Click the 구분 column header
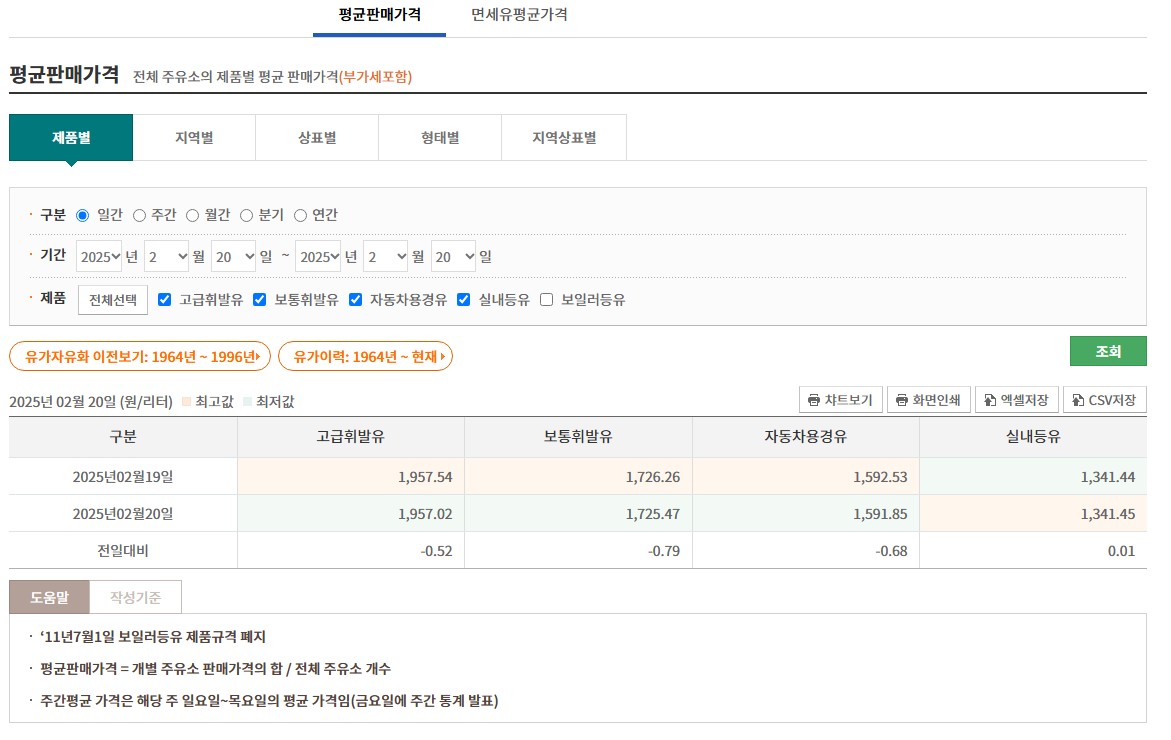 pos(123,437)
